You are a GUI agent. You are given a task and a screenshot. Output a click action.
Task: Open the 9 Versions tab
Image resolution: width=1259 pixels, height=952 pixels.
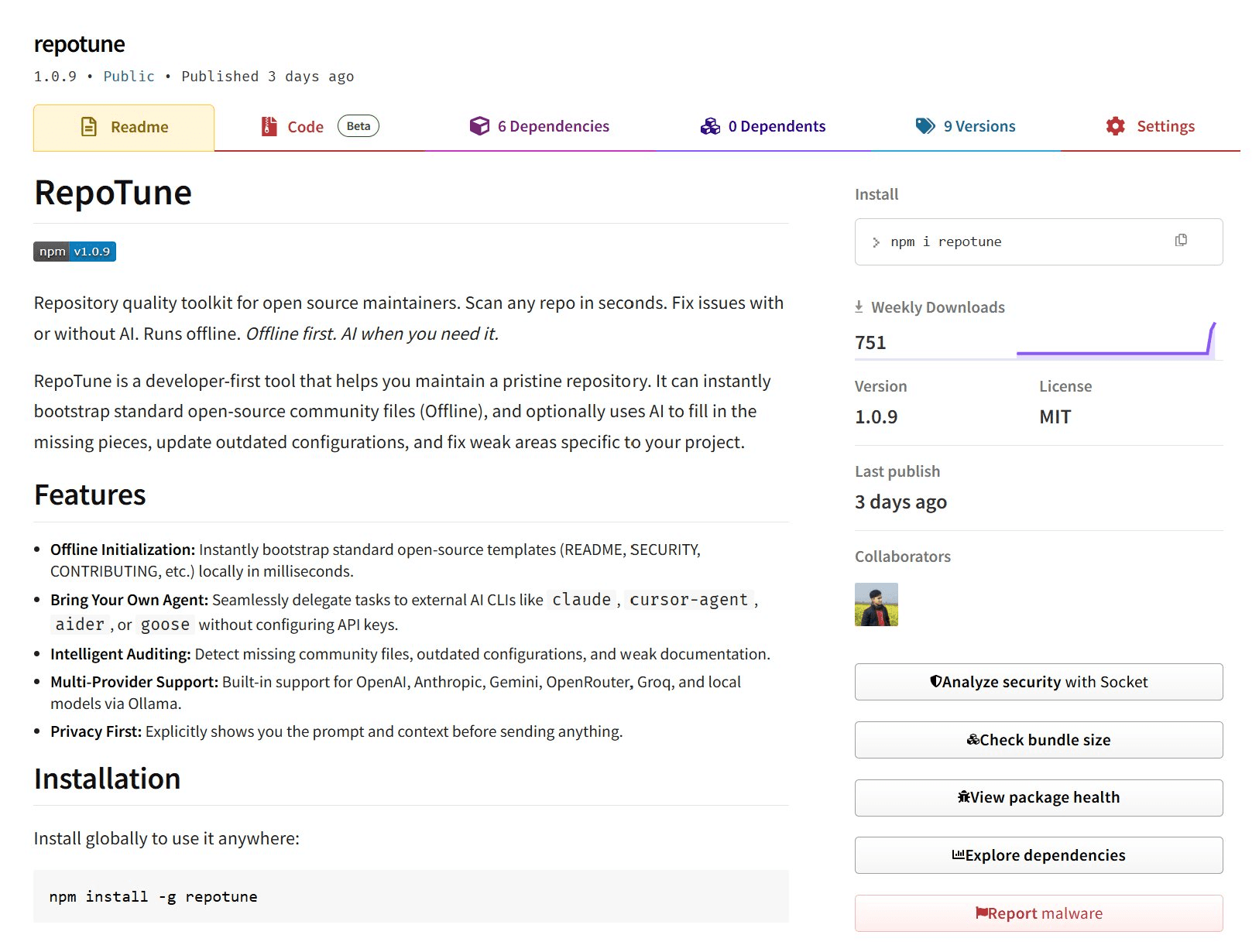coord(966,127)
